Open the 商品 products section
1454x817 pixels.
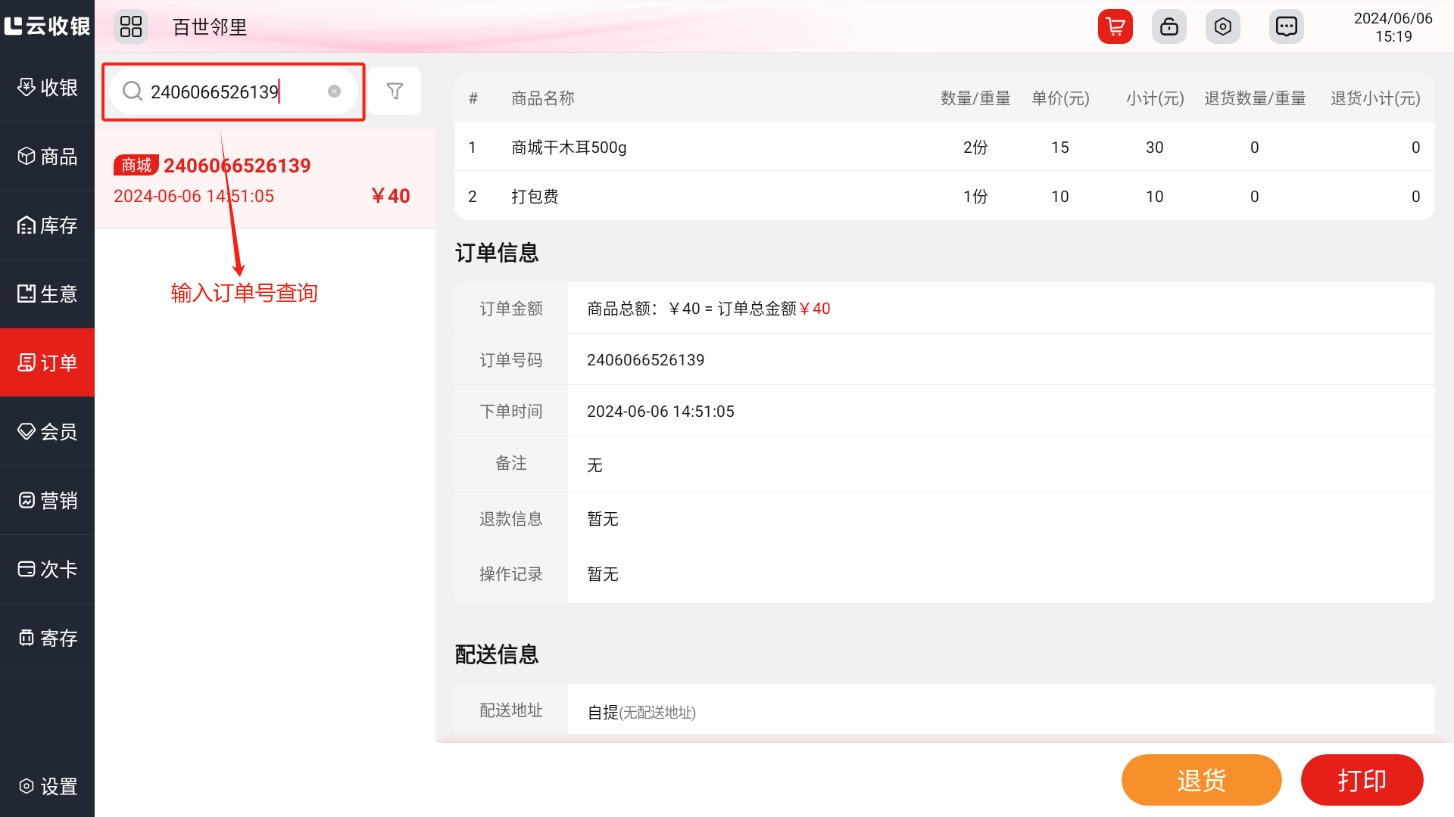(x=47, y=156)
